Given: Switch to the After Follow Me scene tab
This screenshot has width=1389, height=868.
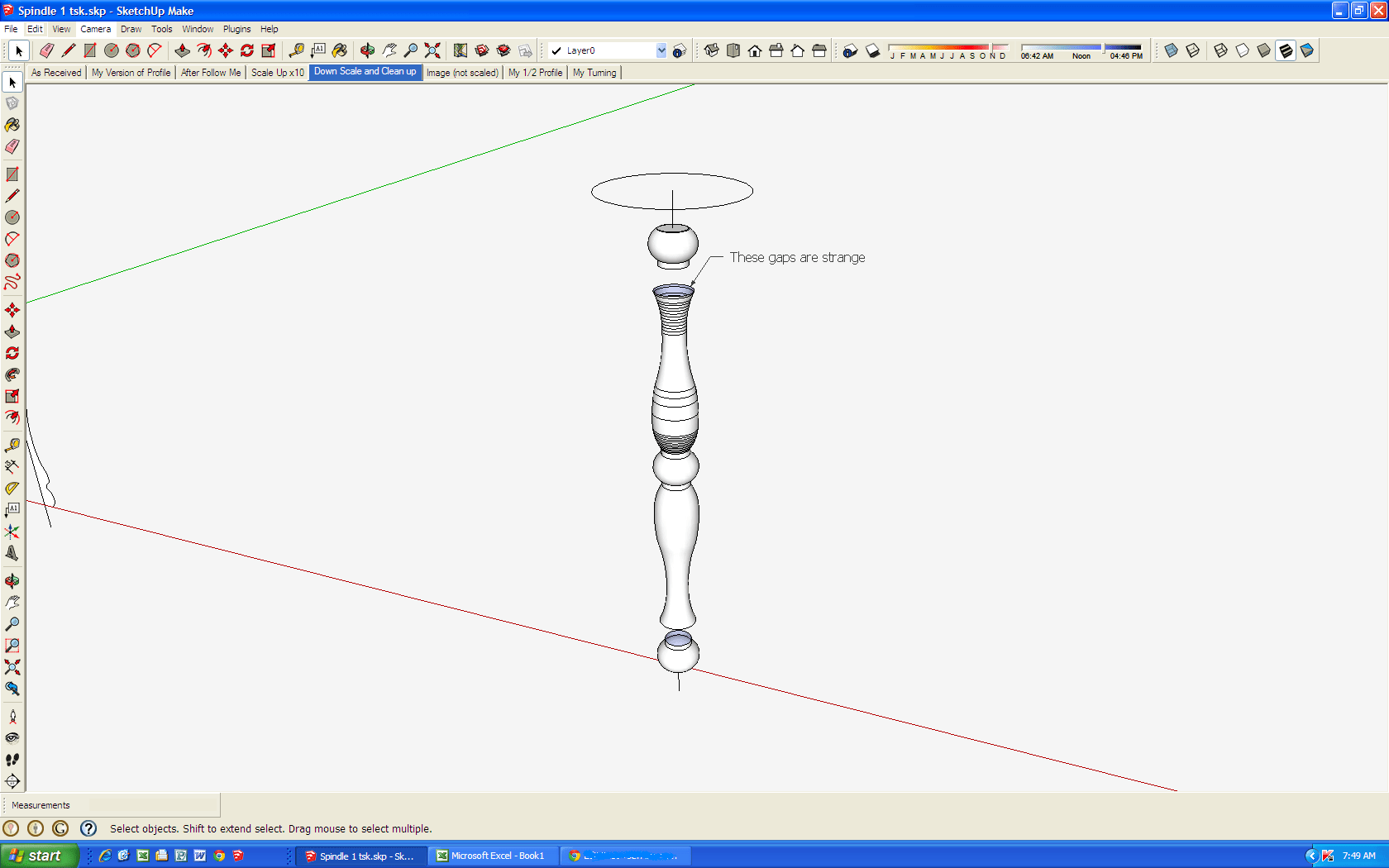Looking at the screenshot, I should pos(211,73).
